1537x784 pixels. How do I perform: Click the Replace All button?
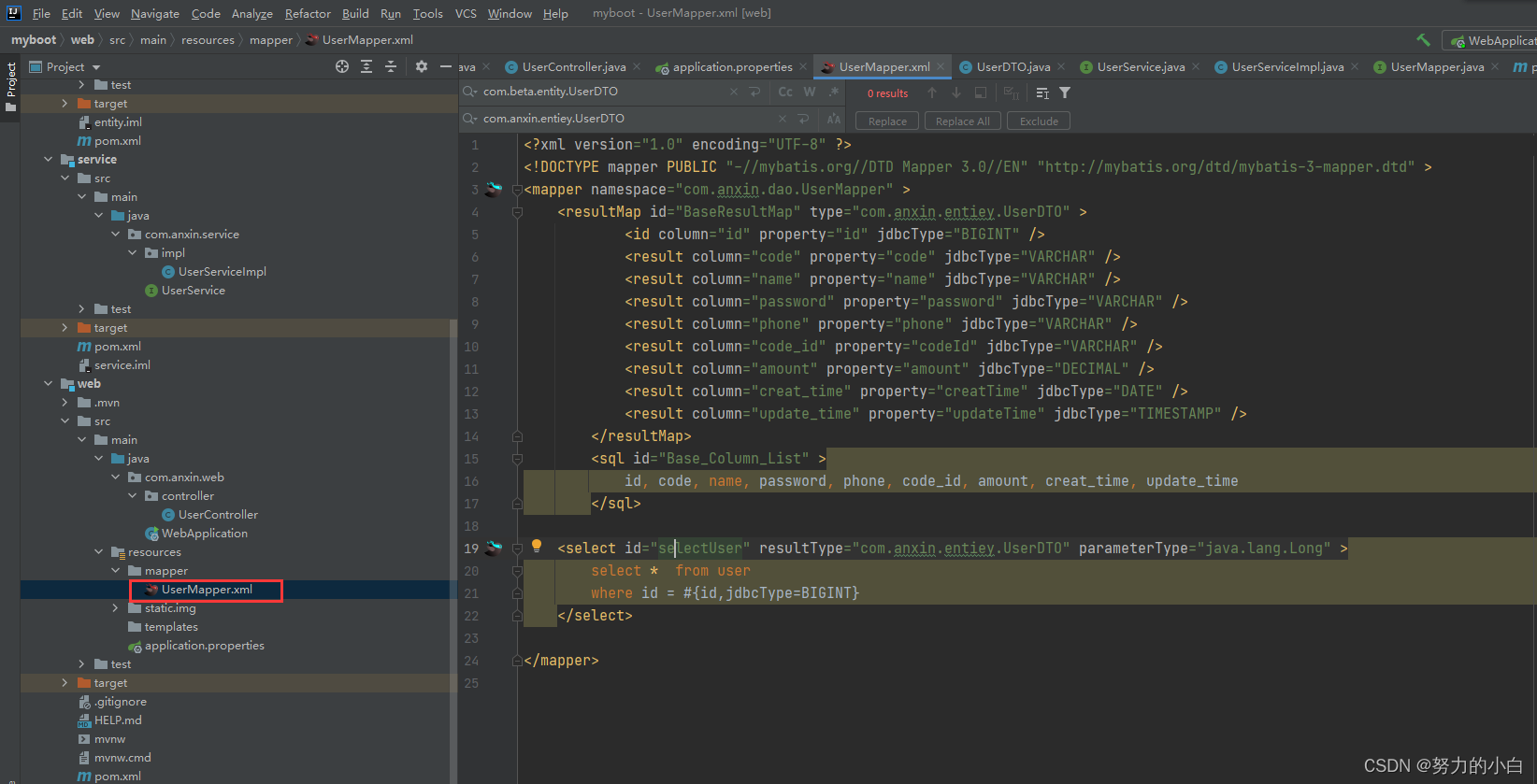coord(963,121)
